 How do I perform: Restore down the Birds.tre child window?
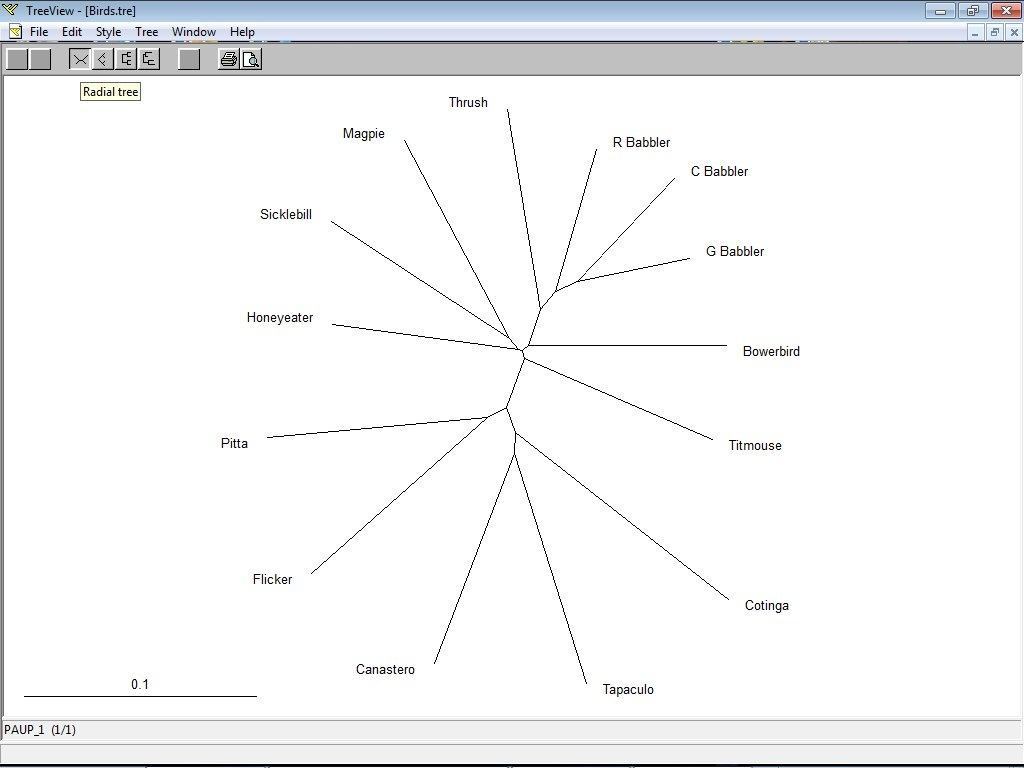click(x=995, y=32)
